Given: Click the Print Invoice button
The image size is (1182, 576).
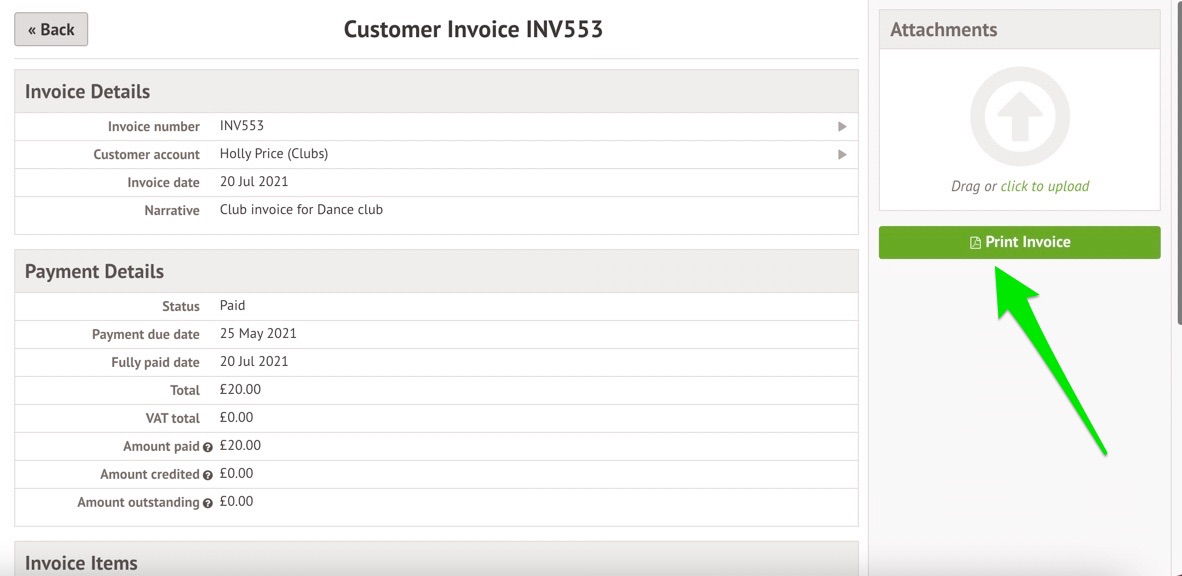Looking at the screenshot, I should click(x=1019, y=242).
